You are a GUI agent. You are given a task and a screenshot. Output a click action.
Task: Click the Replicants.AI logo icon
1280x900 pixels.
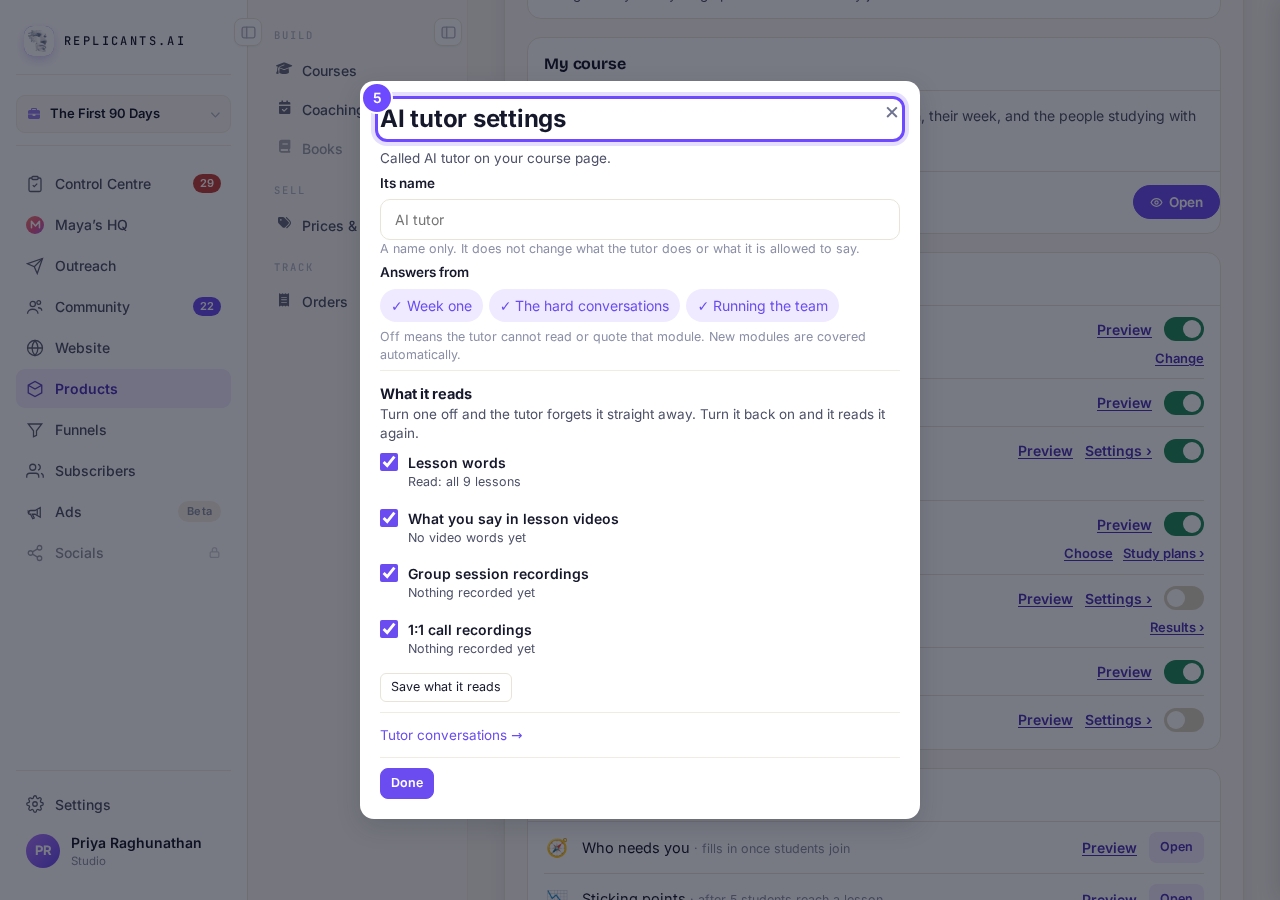pyautogui.click(x=39, y=41)
